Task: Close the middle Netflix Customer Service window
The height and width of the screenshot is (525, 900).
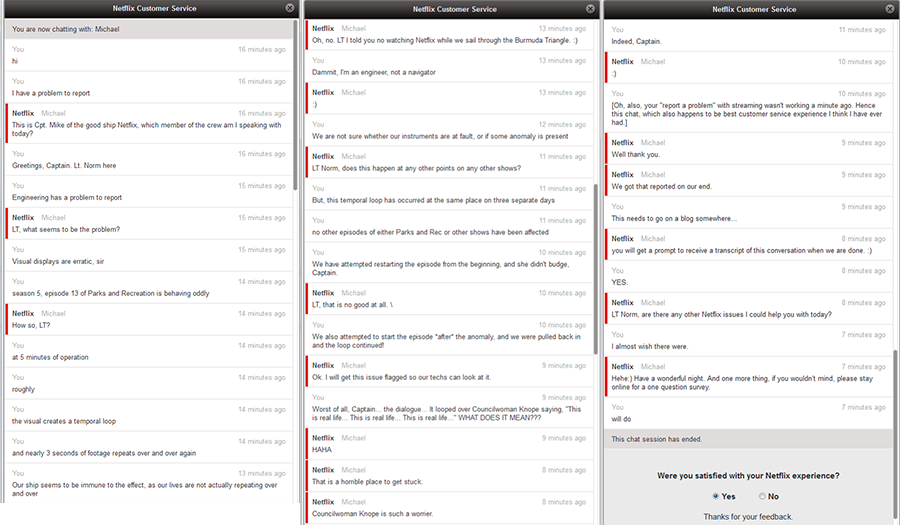Action: coord(590,9)
